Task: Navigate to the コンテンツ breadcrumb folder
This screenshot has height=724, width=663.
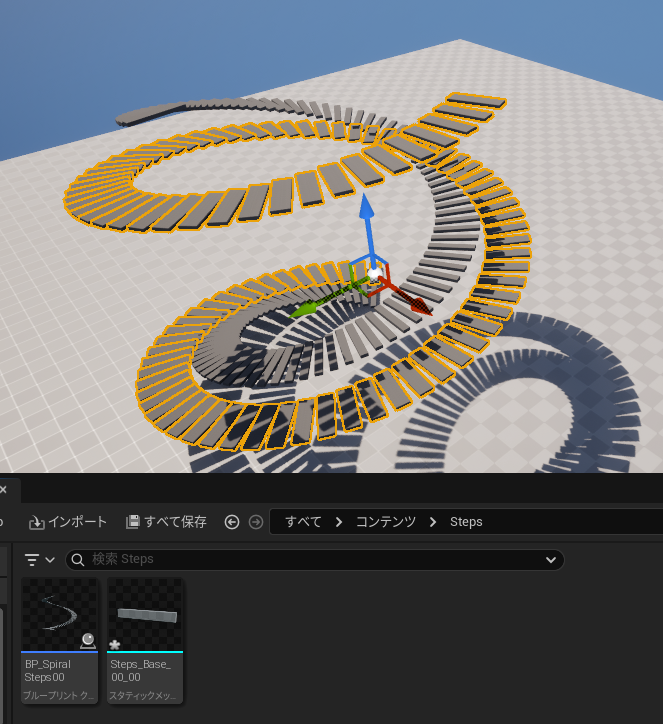Action: tap(385, 522)
